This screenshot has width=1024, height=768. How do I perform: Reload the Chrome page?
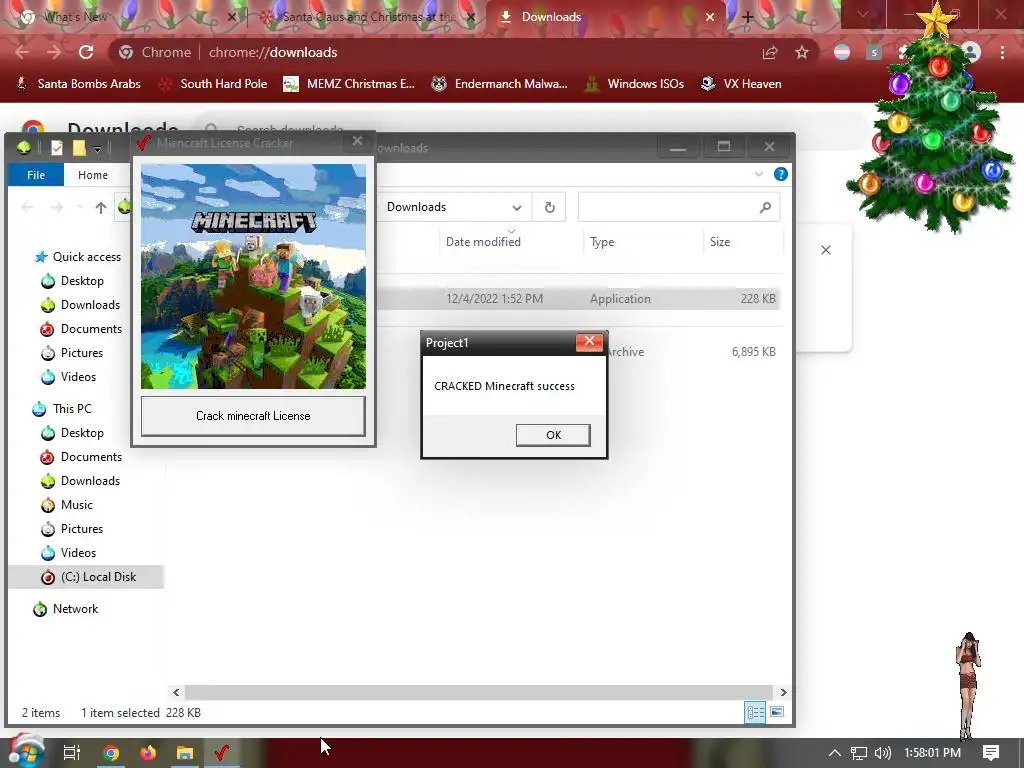86,52
